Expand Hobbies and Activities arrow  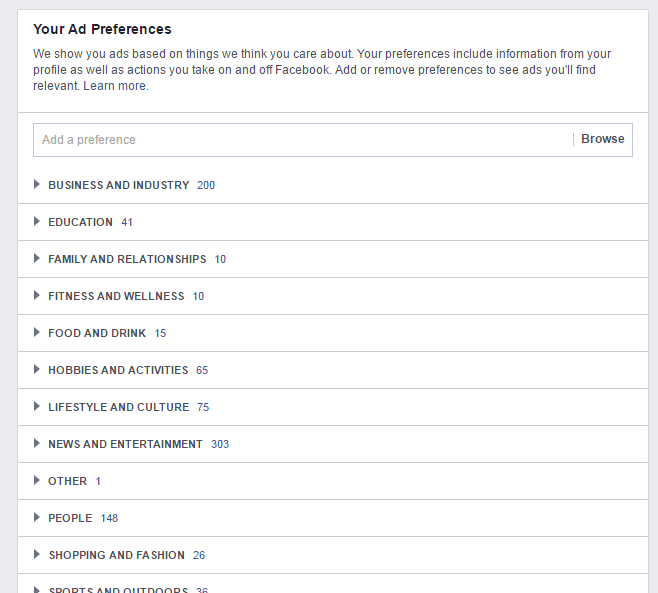[37, 369]
